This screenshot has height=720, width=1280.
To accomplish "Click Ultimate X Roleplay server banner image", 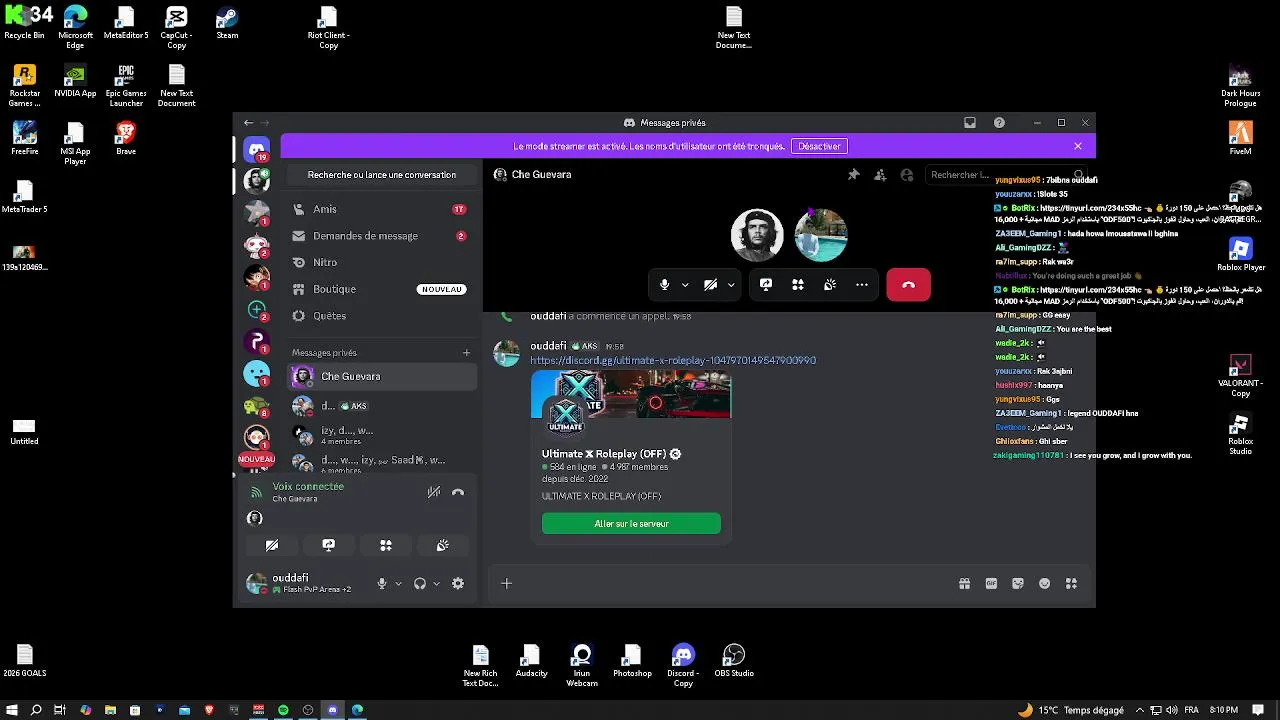I will point(631,394).
